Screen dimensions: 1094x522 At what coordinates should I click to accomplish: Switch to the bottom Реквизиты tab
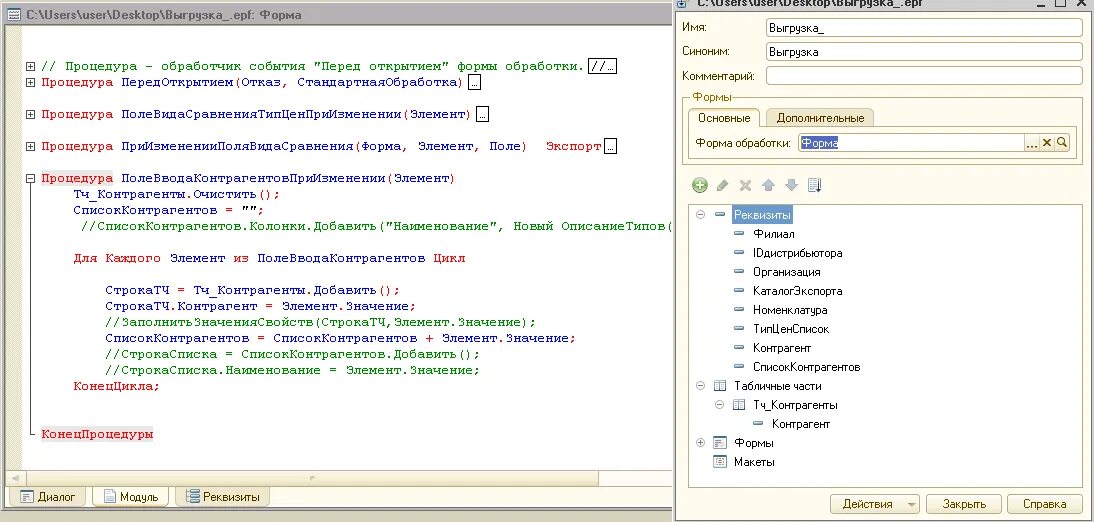coord(222,497)
